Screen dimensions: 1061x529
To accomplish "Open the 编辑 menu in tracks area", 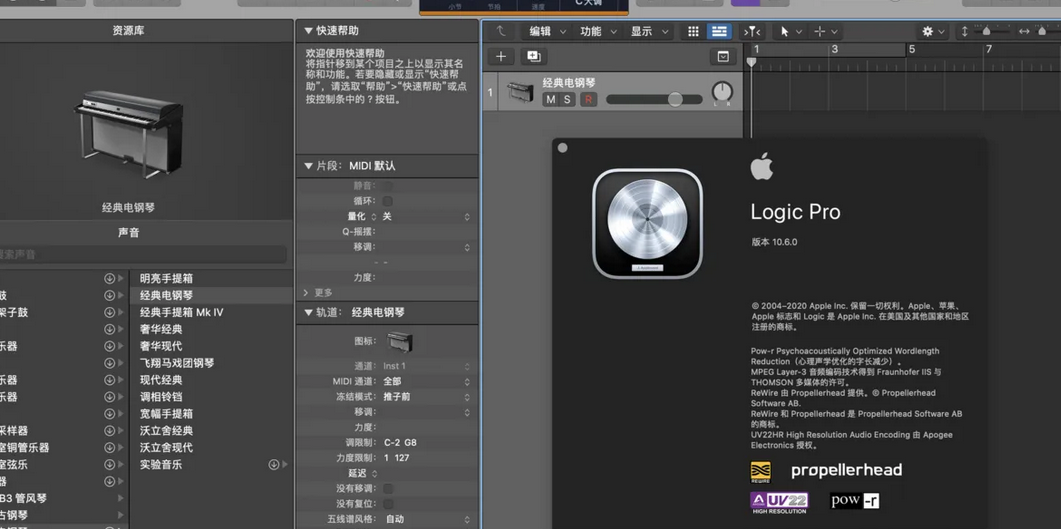I will tap(545, 31).
